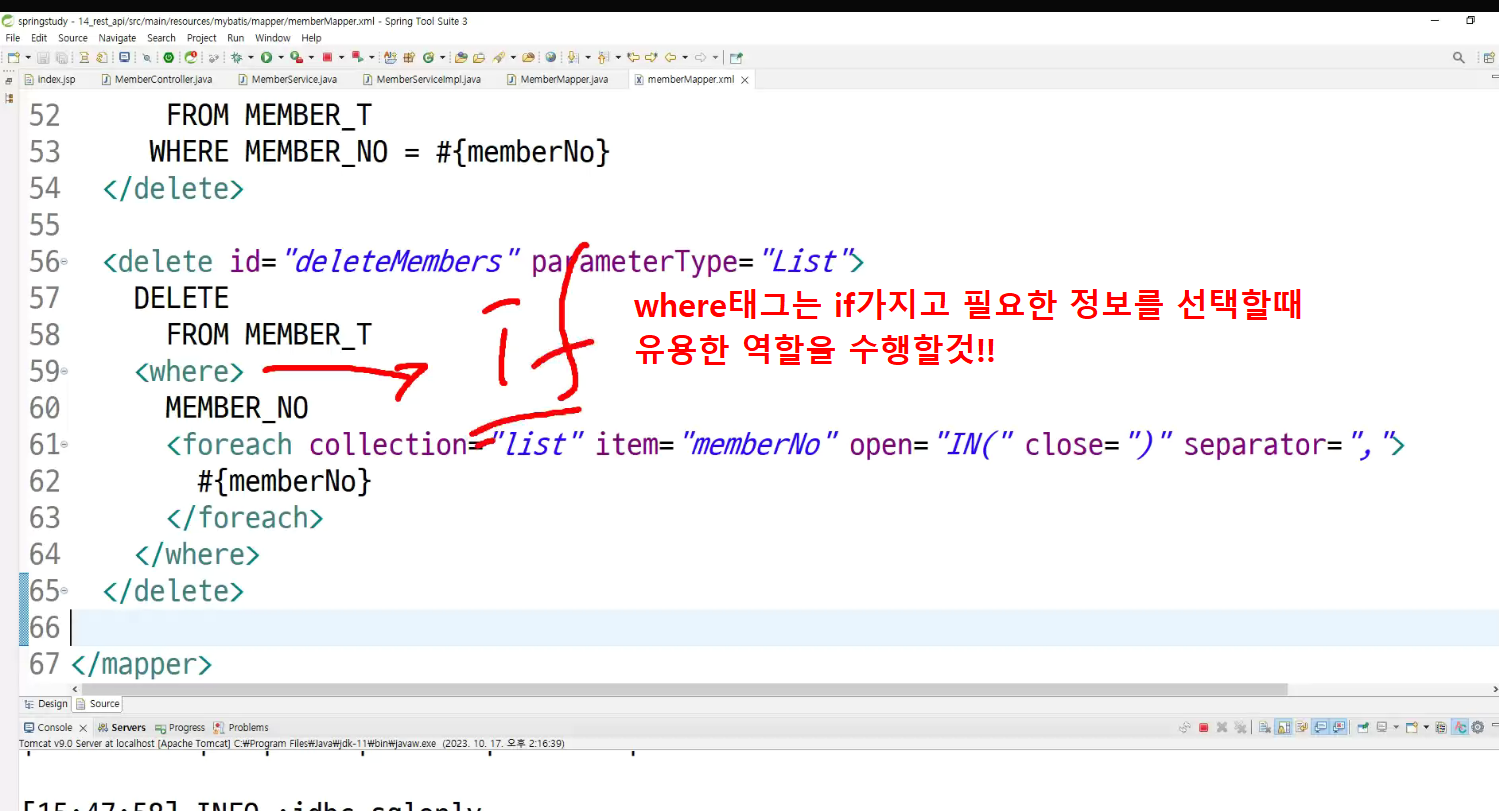Click the console settings gear icon
This screenshot has height=811, width=1499.
pyautogui.click(x=1477, y=728)
